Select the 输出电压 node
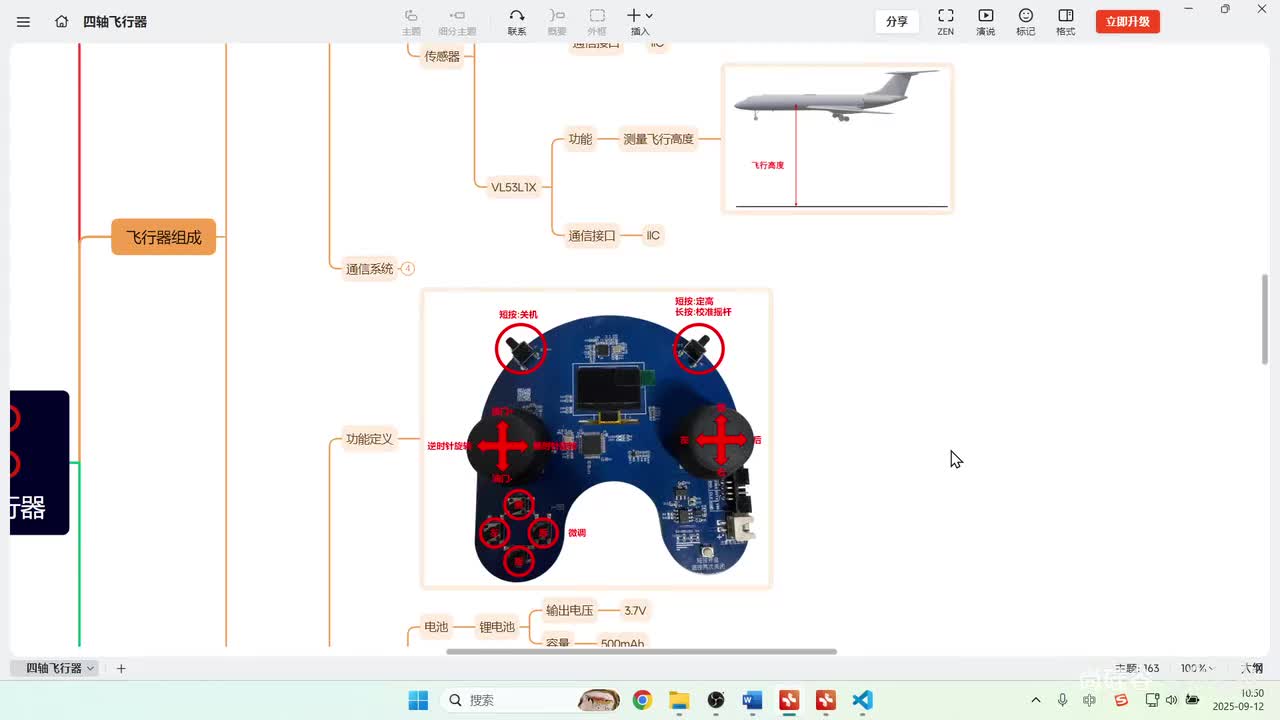 click(570, 610)
